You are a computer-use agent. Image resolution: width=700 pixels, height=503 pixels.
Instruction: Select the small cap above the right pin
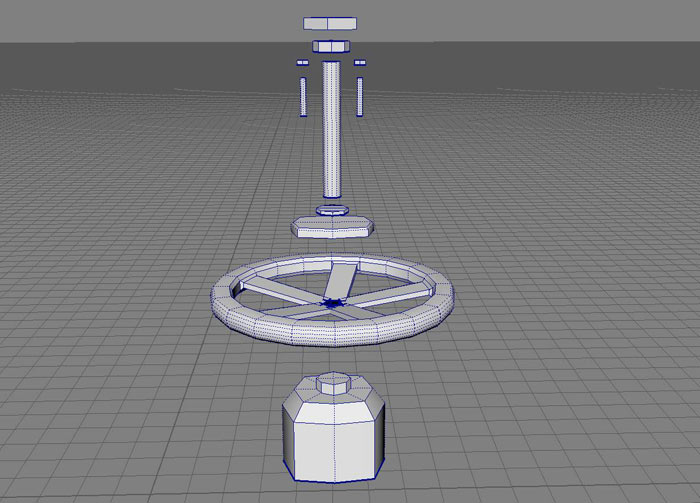pos(359,62)
